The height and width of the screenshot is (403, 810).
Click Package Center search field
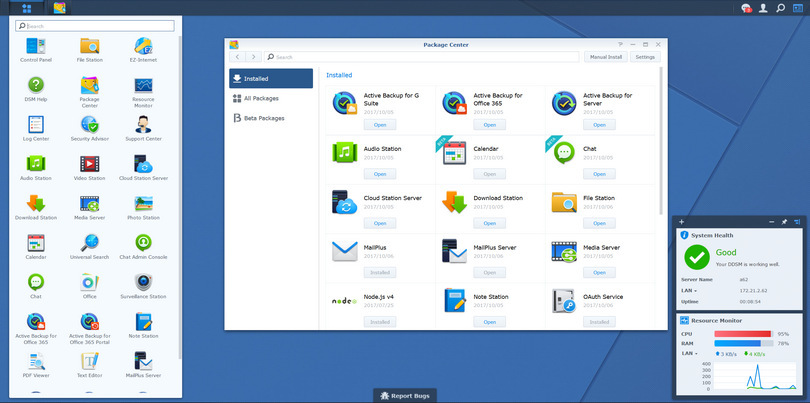pyautogui.click(x=422, y=57)
